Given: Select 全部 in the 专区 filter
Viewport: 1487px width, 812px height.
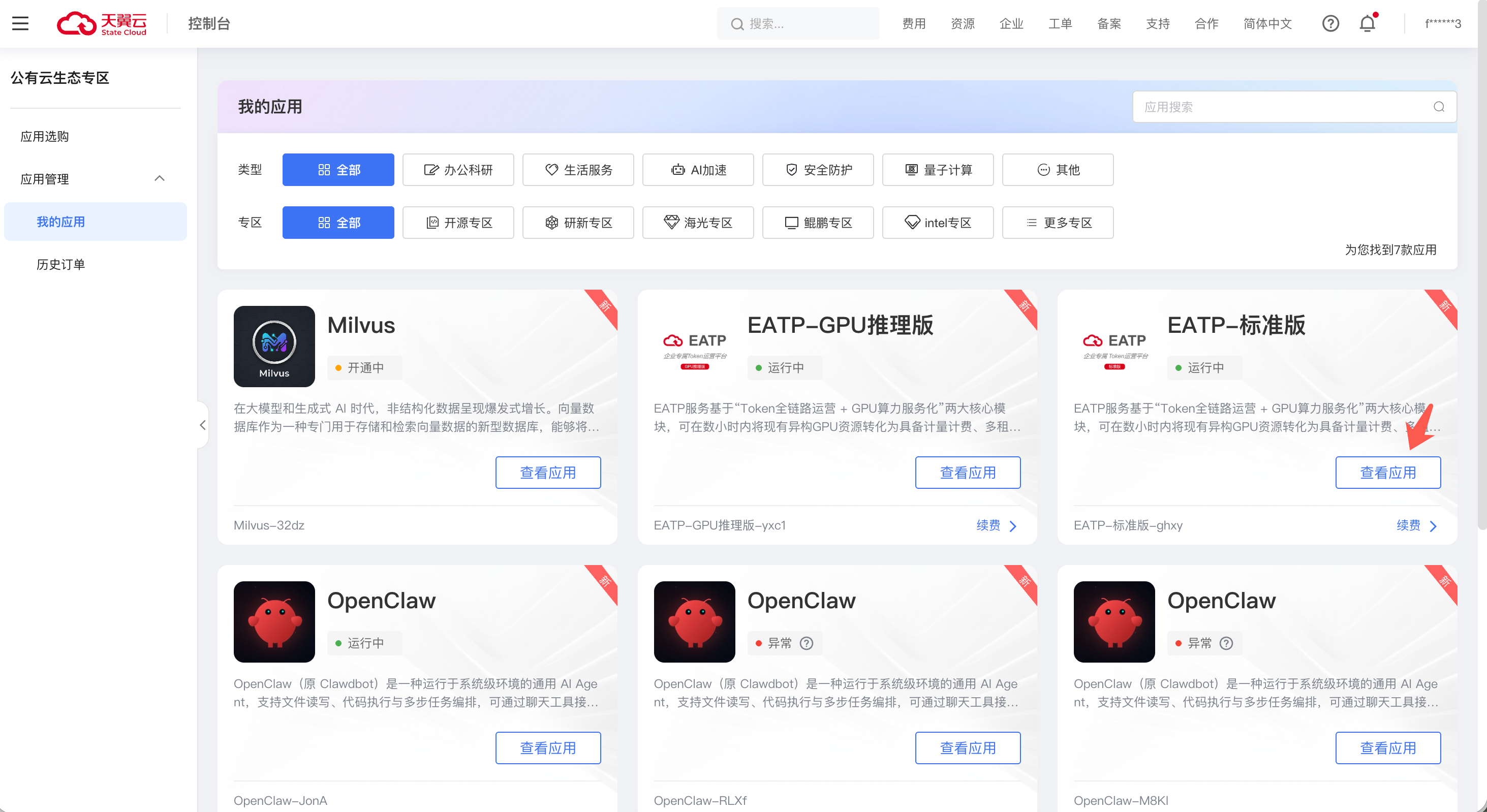Looking at the screenshot, I should pos(338,222).
